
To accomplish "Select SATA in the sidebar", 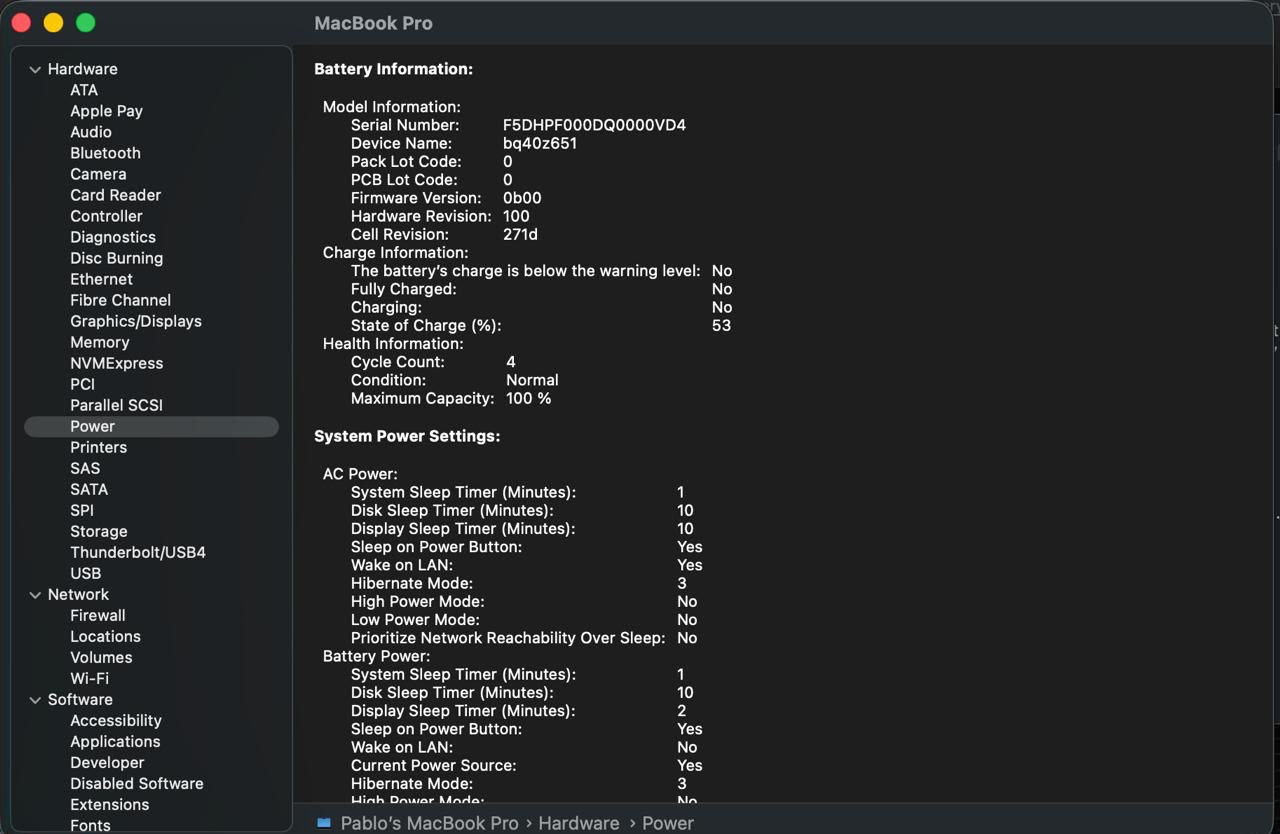I will click(x=89, y=489).
